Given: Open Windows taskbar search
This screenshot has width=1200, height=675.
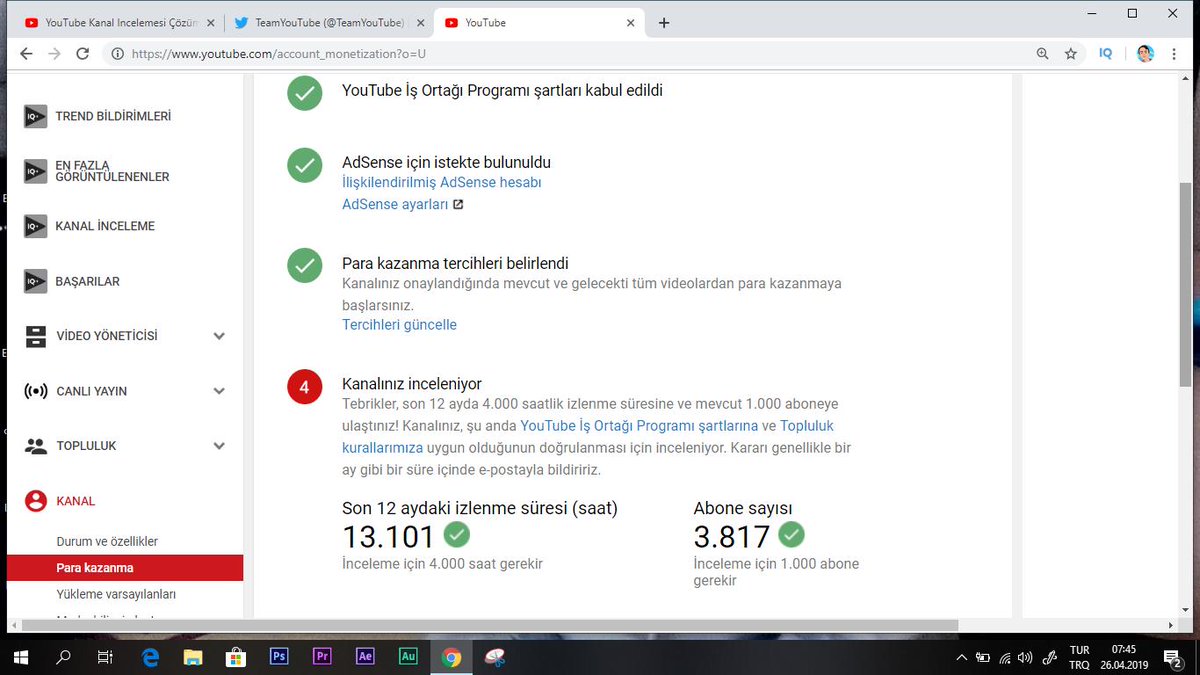Looking at the screenshot, I should (63, 657).
